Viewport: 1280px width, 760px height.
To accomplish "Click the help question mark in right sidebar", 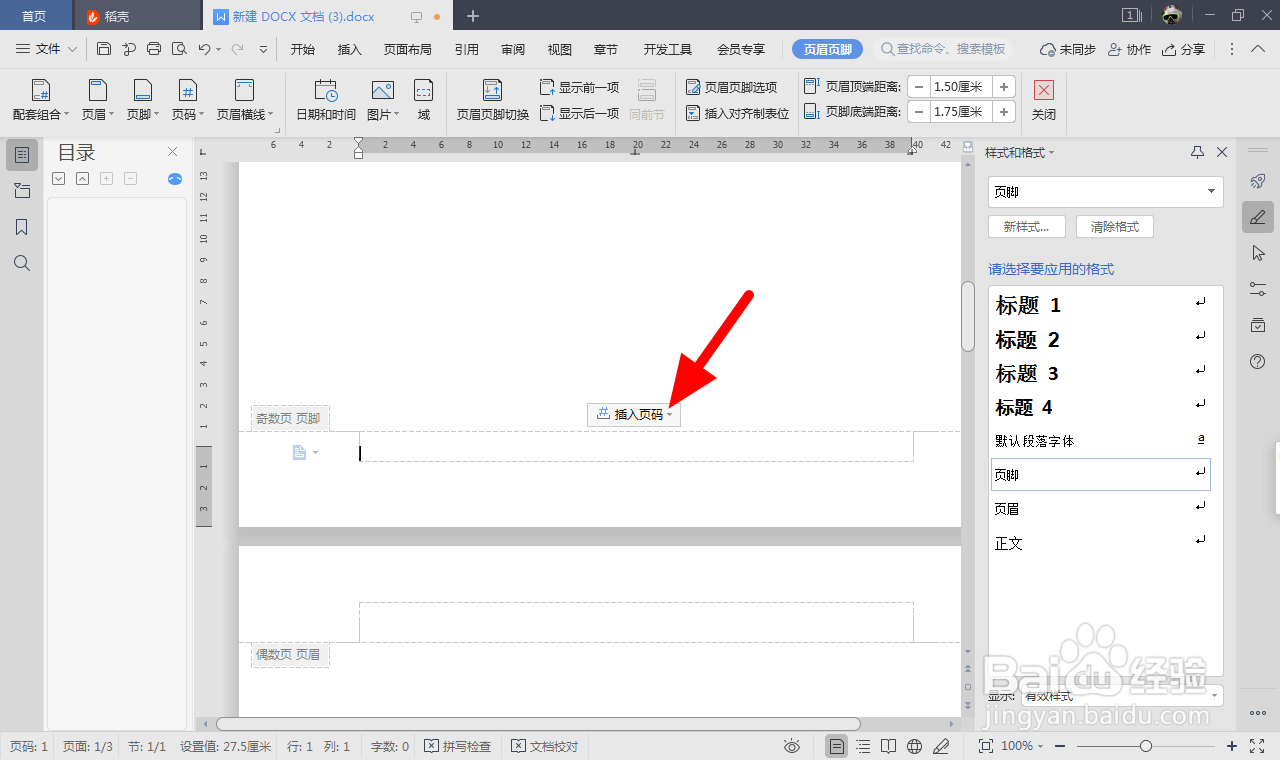I will (1258, 361).
